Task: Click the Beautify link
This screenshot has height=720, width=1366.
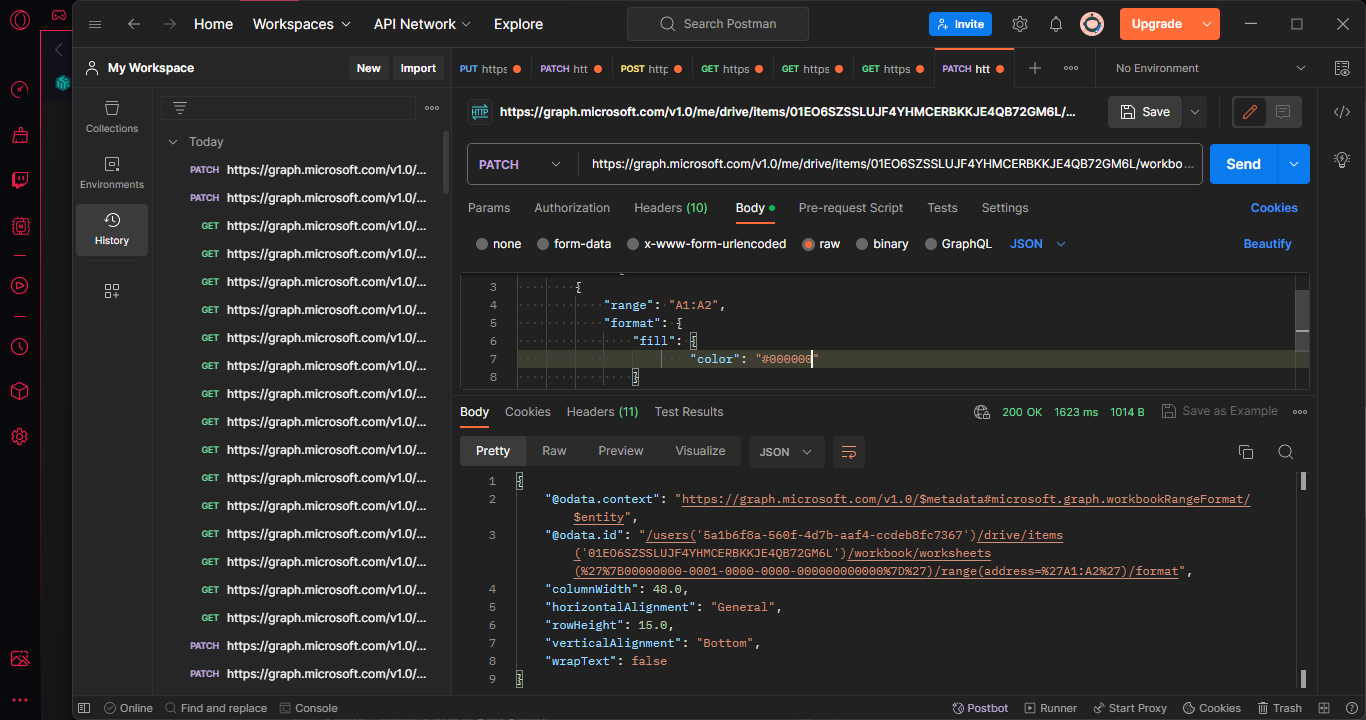Action: [x=1267, y=244]
